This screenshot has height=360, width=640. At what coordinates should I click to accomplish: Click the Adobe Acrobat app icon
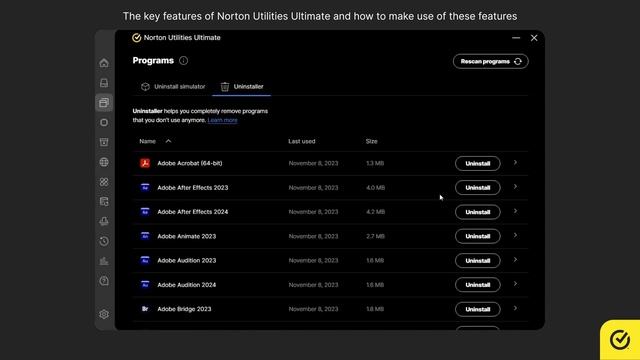pos(145,163)
